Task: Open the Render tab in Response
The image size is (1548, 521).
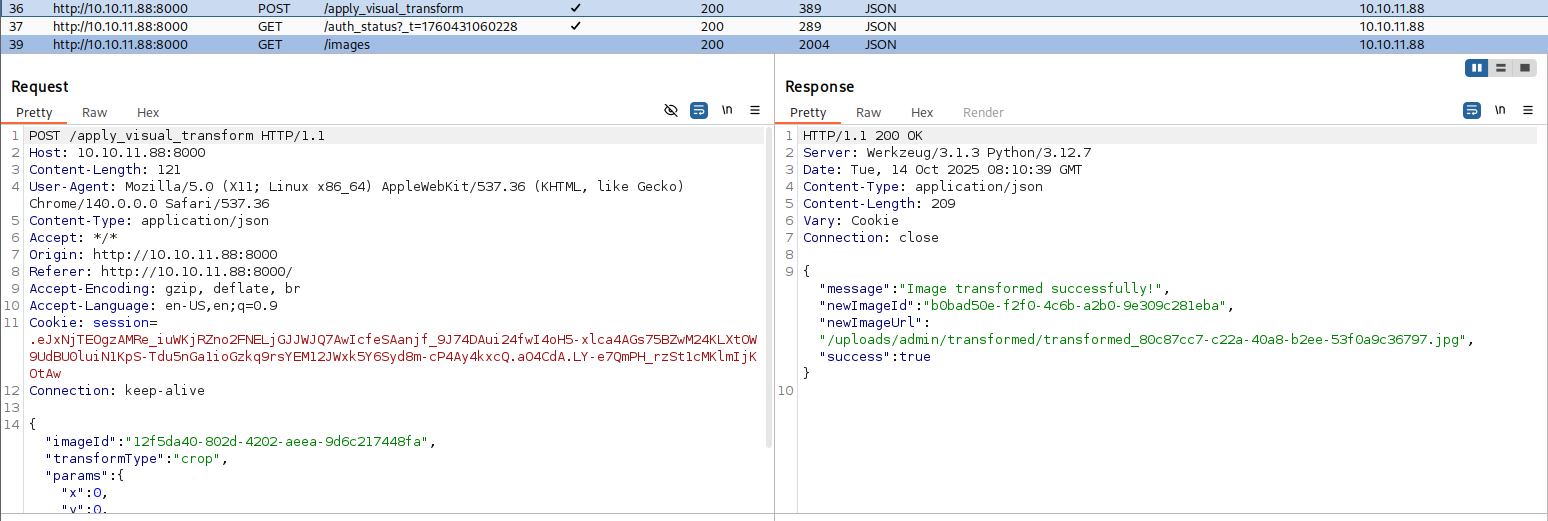Action: [983, 113]
